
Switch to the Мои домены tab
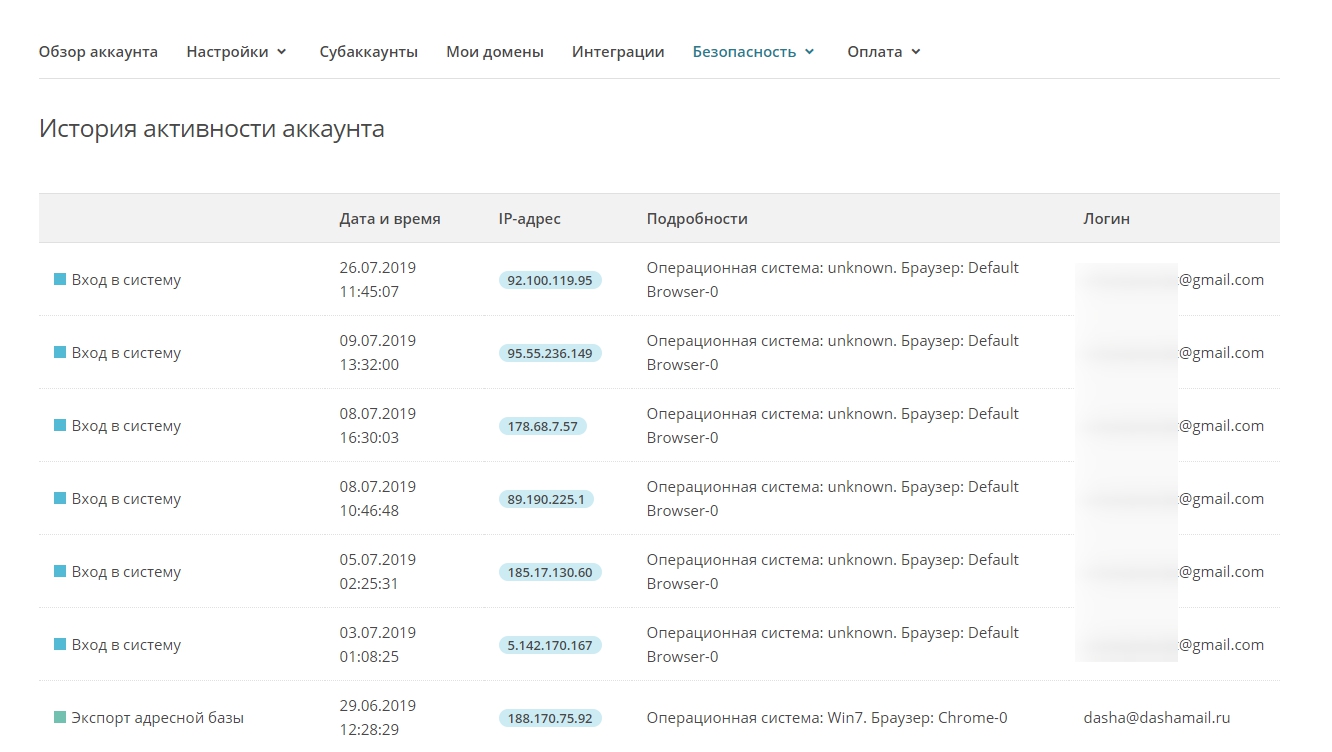pos(495,52)
